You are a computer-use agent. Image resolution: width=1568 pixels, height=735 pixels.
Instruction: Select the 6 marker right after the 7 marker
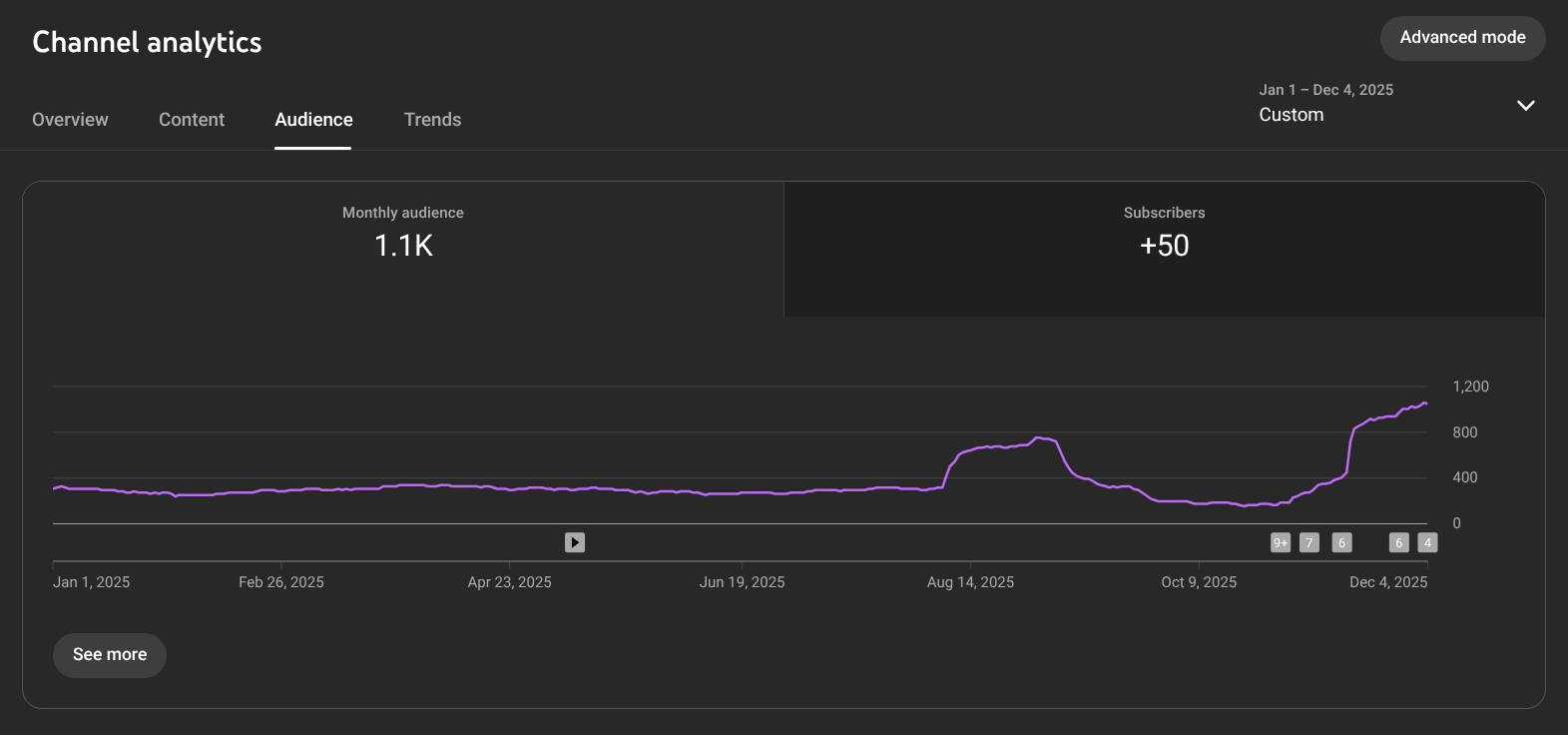(x=1342, y=542)
